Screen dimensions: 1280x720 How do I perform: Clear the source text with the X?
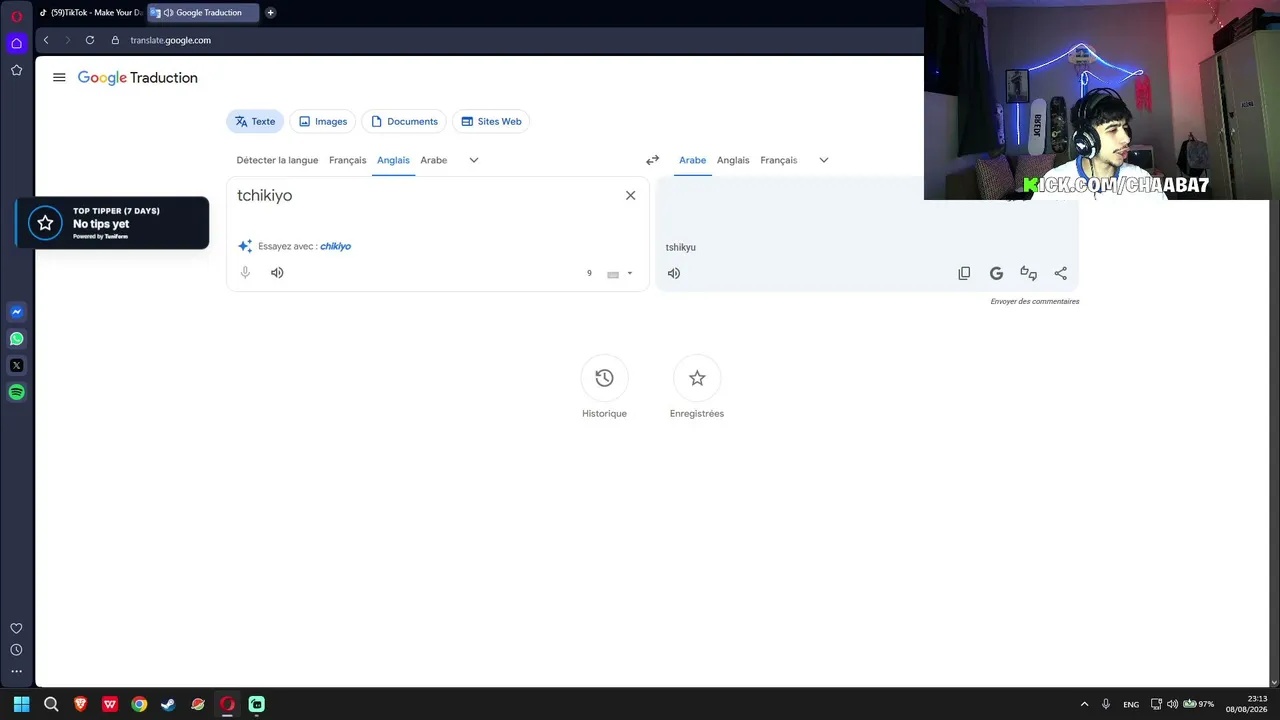630,195
